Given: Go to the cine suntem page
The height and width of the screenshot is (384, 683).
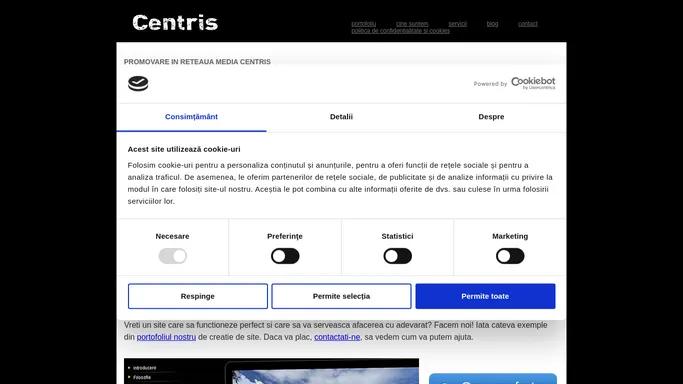Looking at the screenshot, I should pos(412,24).
